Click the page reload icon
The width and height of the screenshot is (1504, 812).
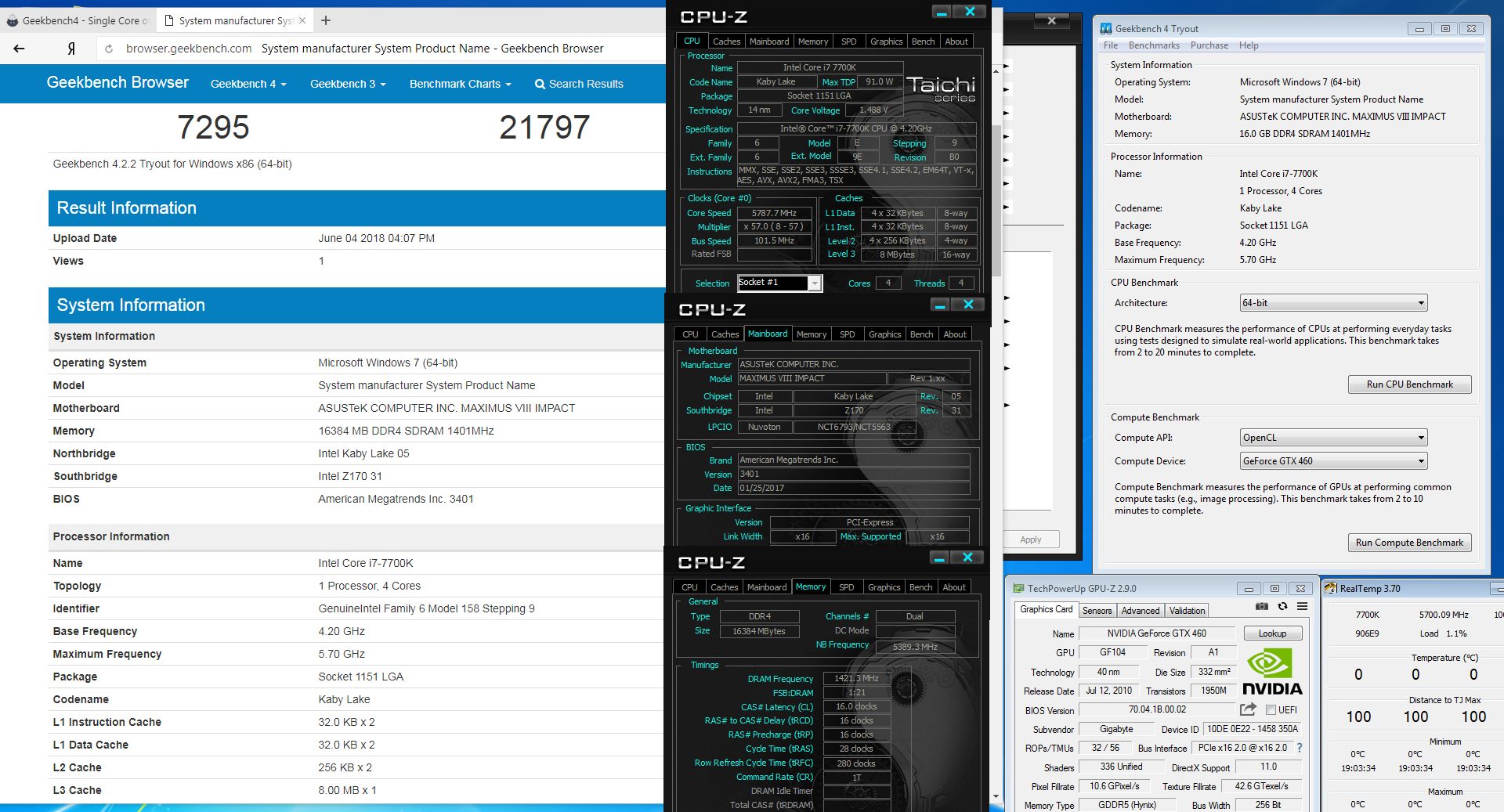[109, 49]
